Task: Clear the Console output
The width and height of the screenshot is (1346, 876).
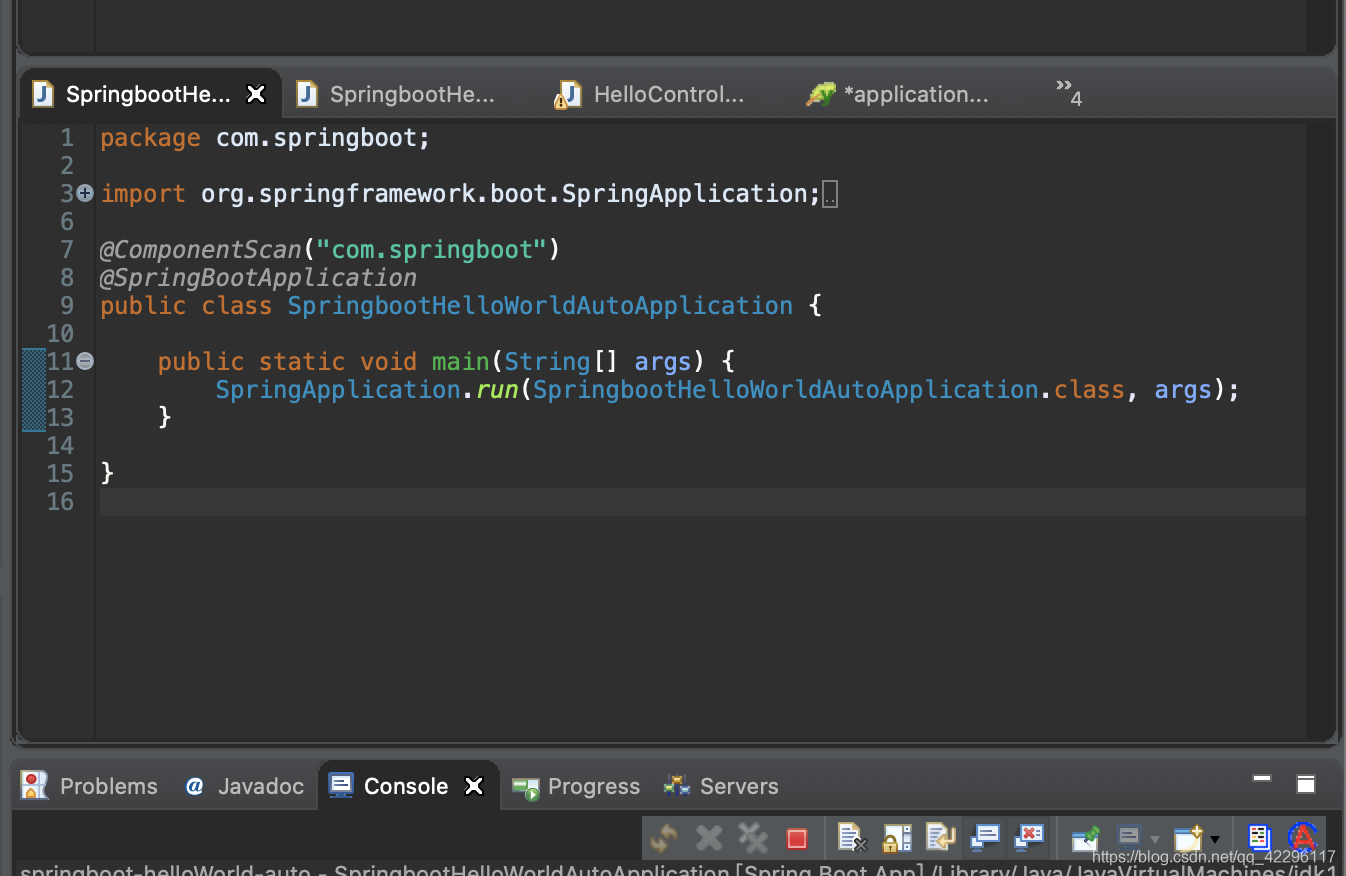Action: [x=851, y=838]
